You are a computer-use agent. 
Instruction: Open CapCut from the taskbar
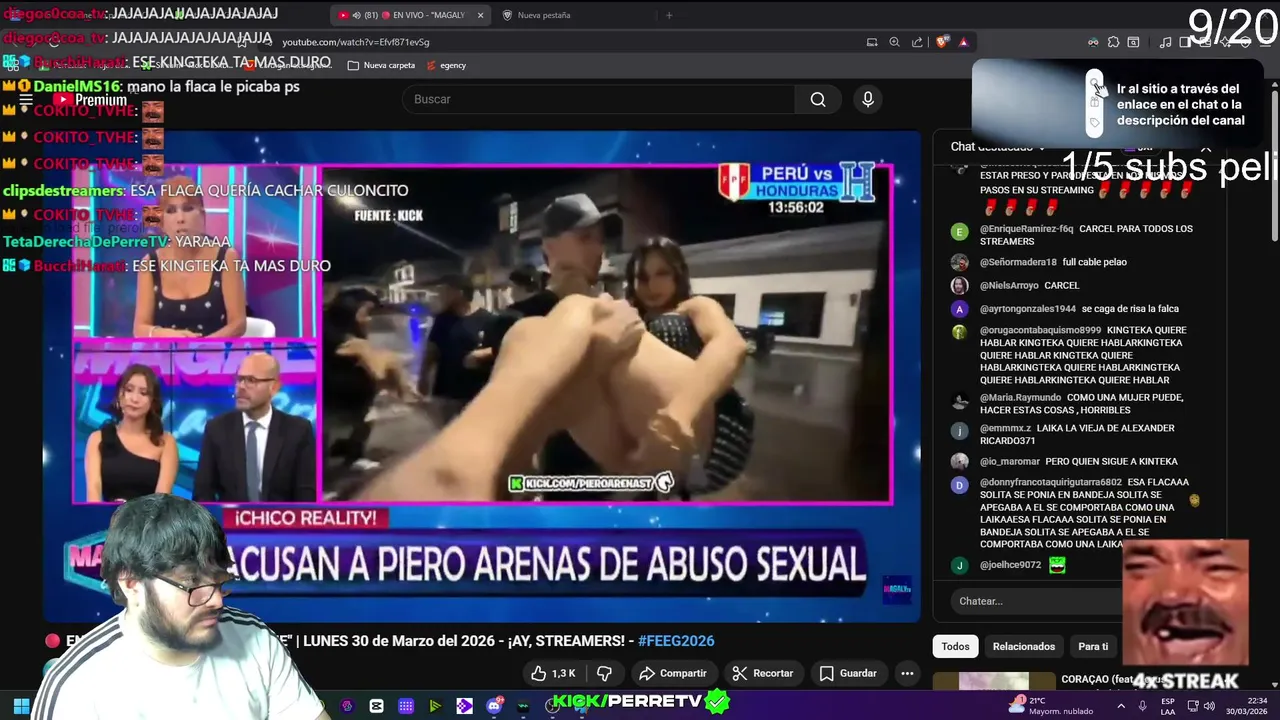pos(376,706)
